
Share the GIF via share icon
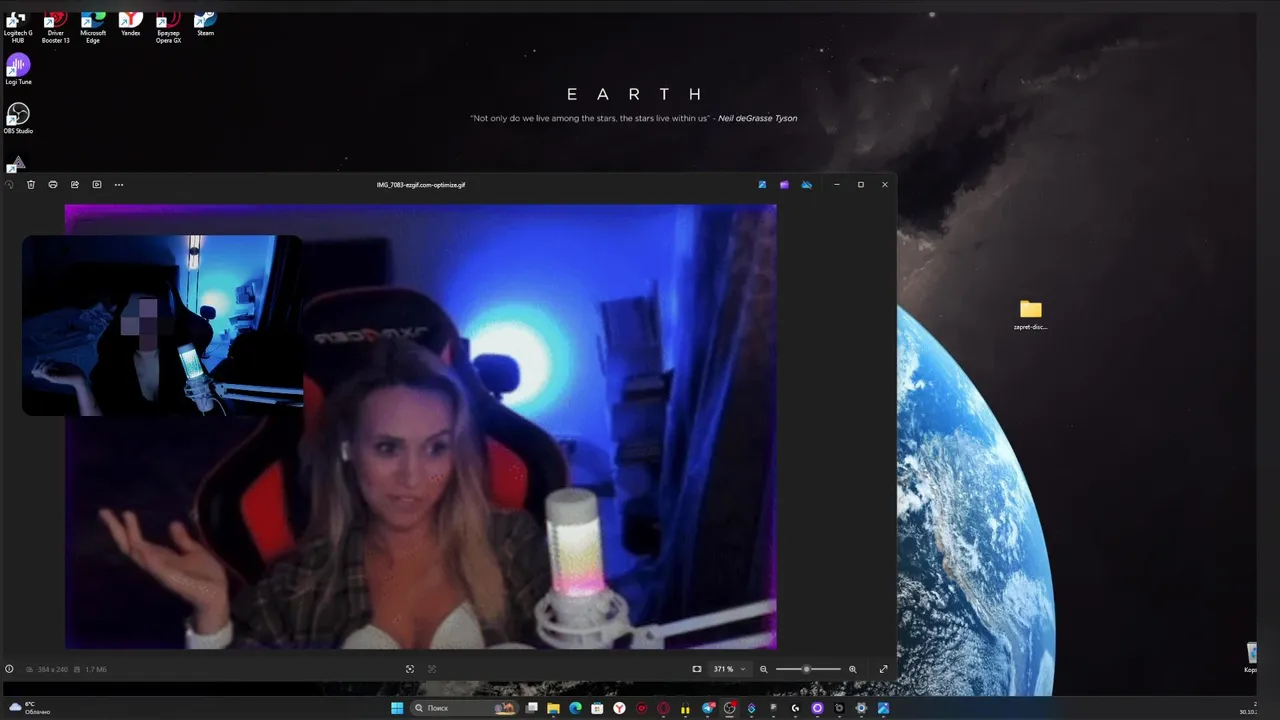click(75, 185)
